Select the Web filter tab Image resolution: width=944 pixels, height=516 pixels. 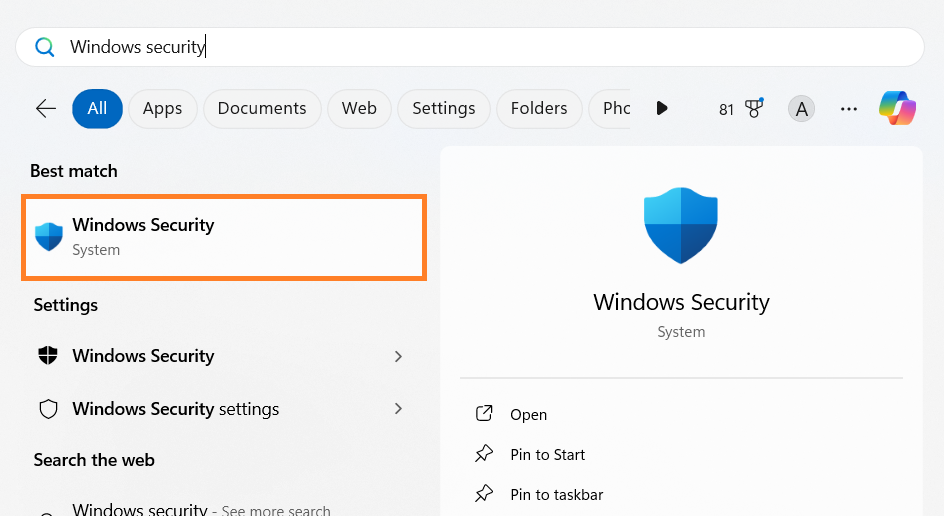(x=359, y=108)
